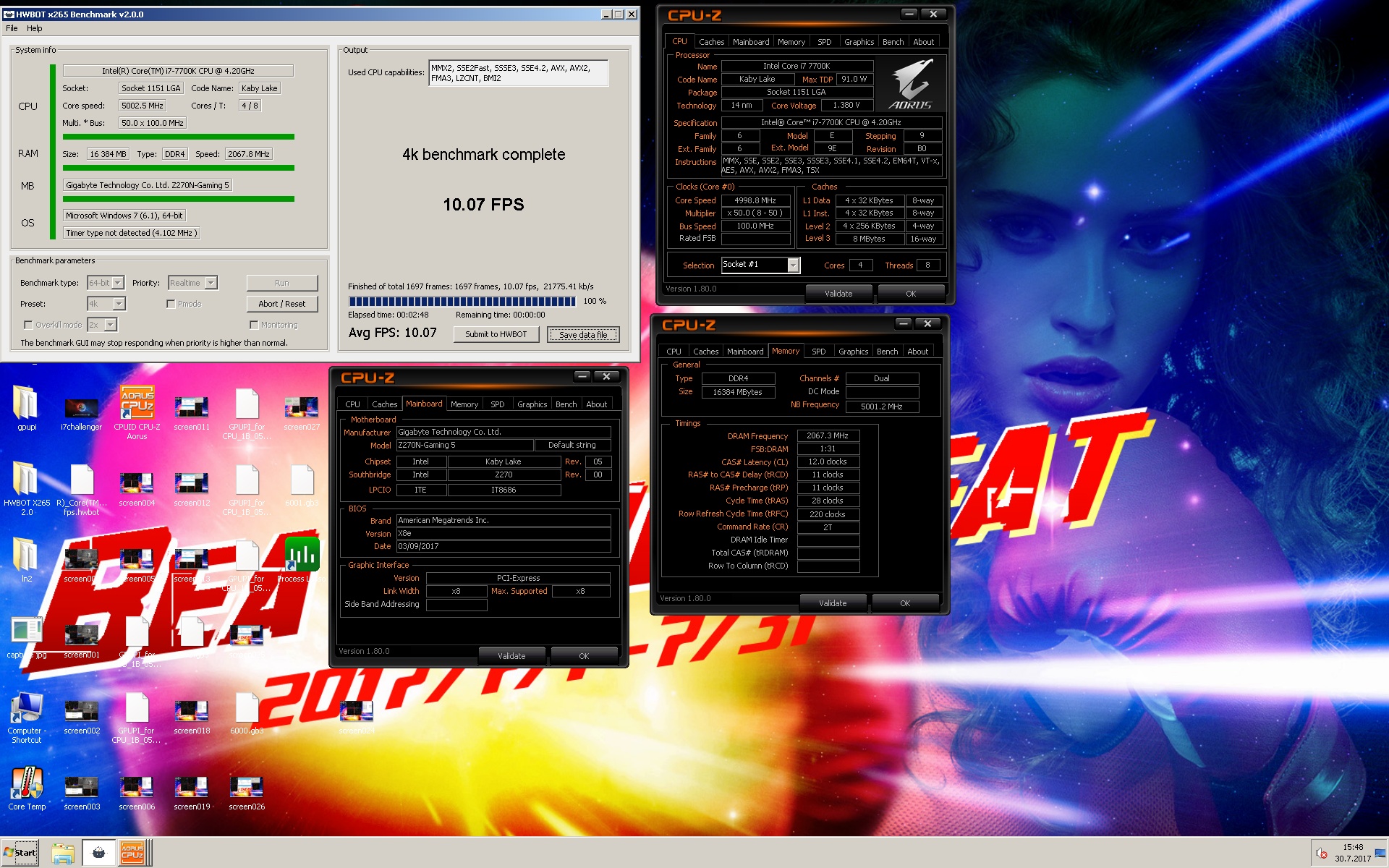The width and height of the screenshot is (1389, 868).
Task: Click the benchmark progress bar
Action: coord(462,302)
